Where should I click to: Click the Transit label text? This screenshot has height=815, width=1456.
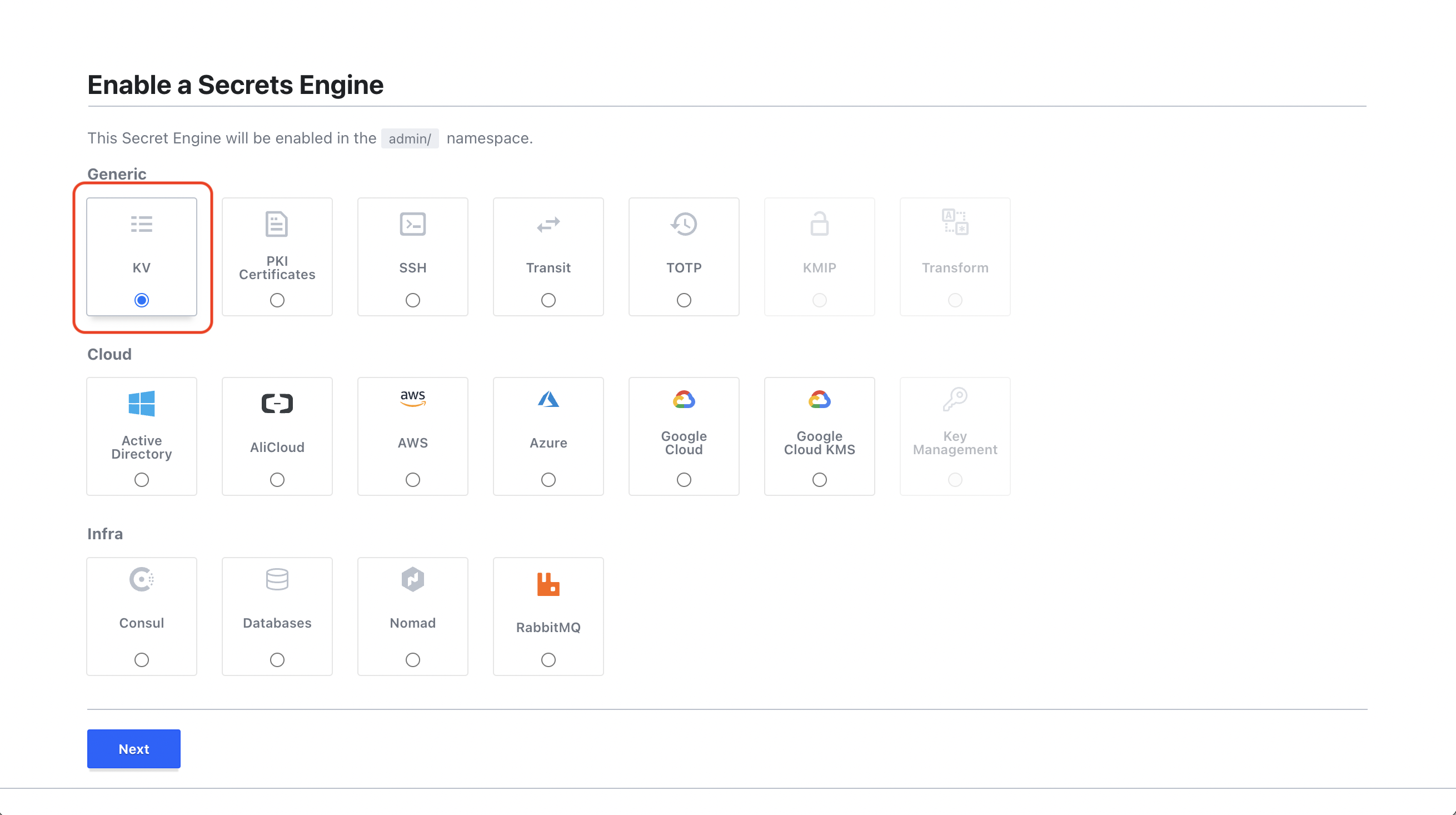pyautogui.click(x=549, y=268)
